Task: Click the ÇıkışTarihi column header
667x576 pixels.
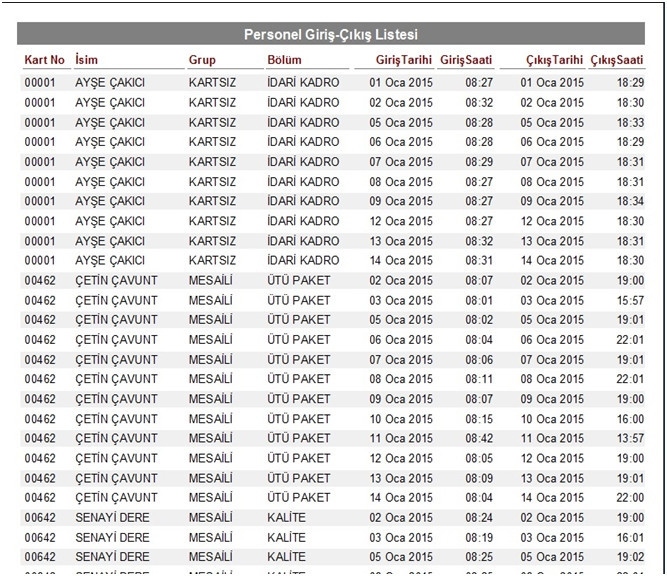Action: click(x=554, y=60)
